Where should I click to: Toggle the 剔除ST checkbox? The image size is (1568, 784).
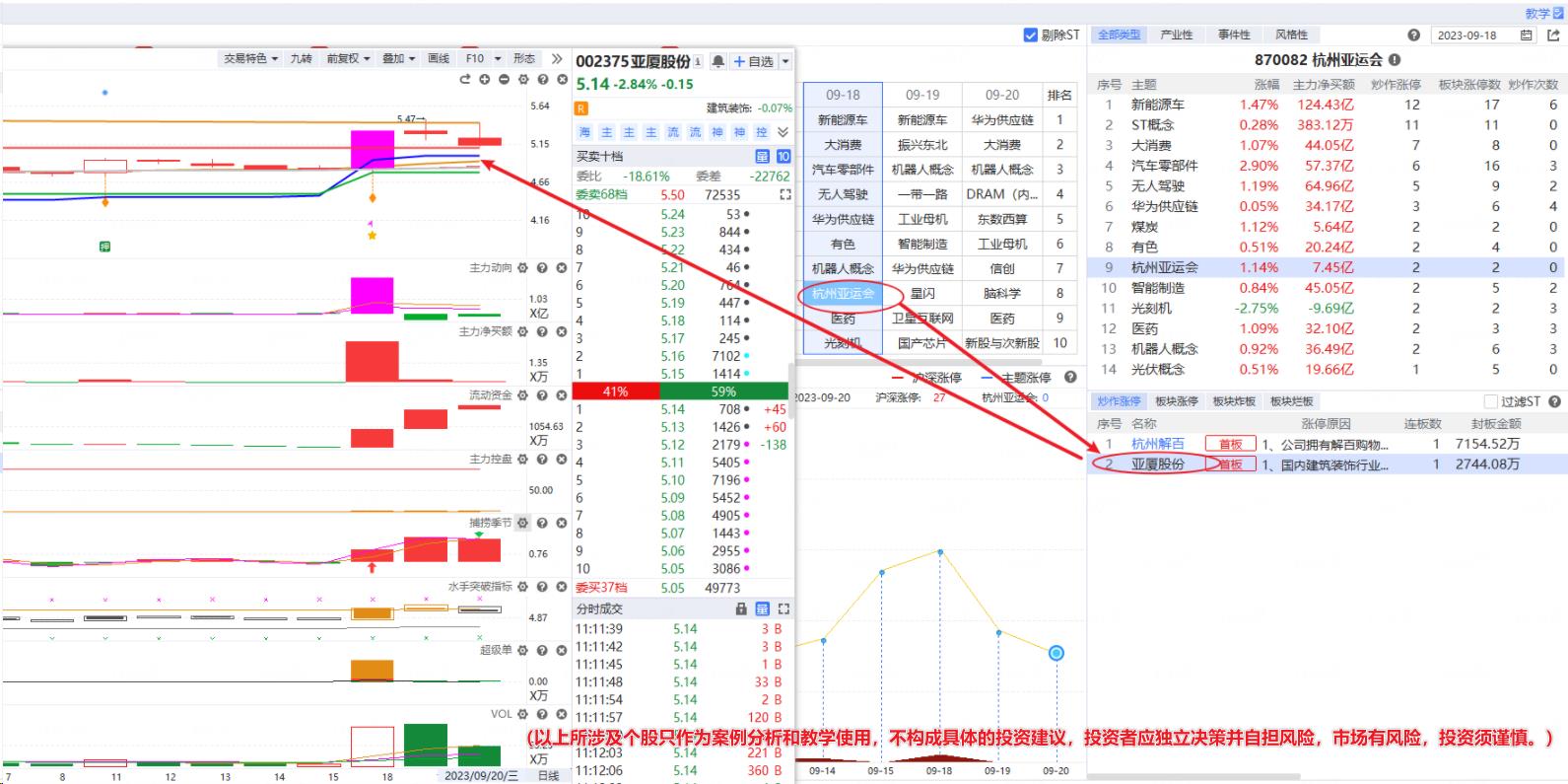[x=1031, y=36]
